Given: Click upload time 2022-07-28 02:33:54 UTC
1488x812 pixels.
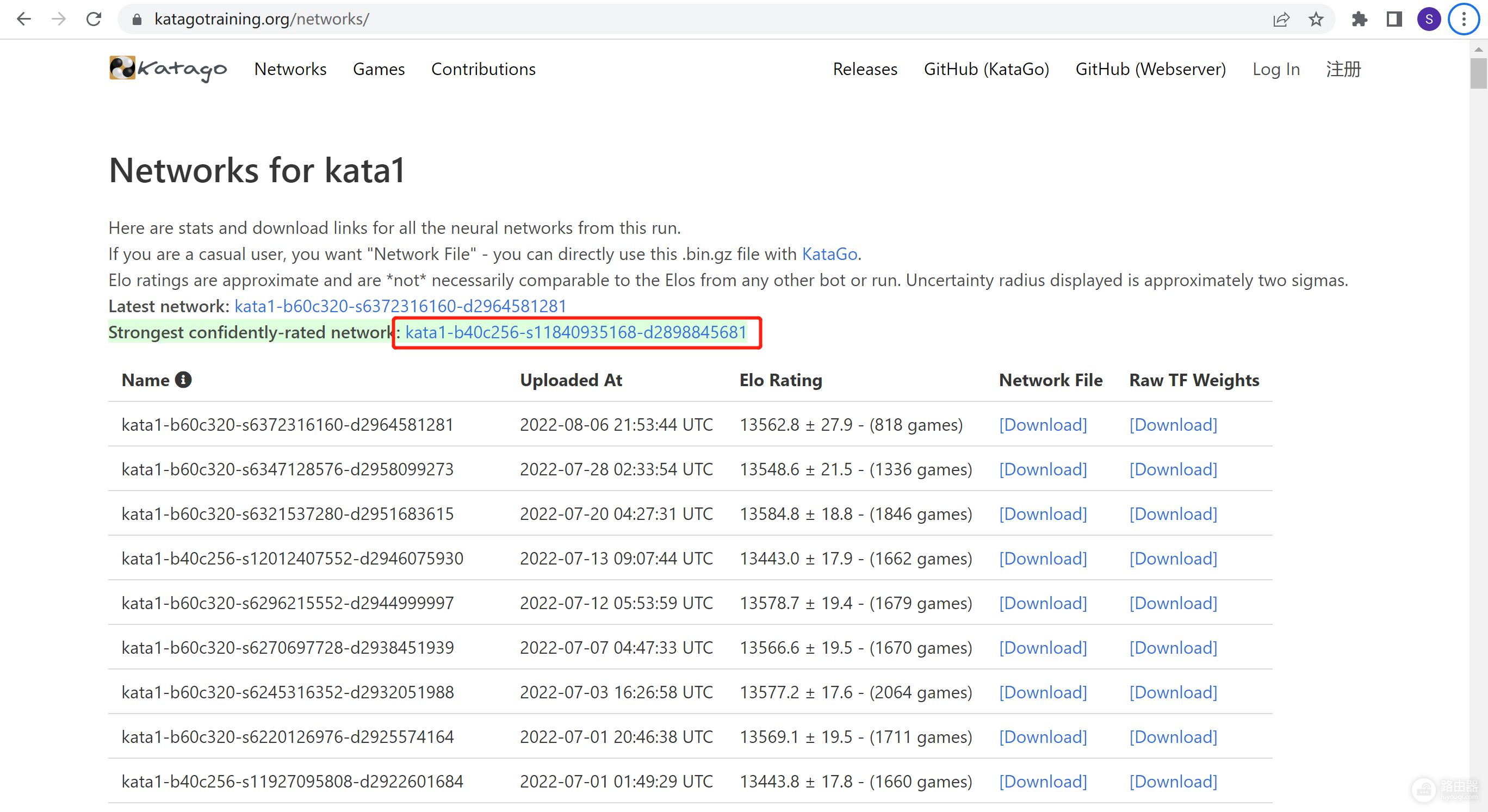Looking at the screenshot, I should 616,469.
